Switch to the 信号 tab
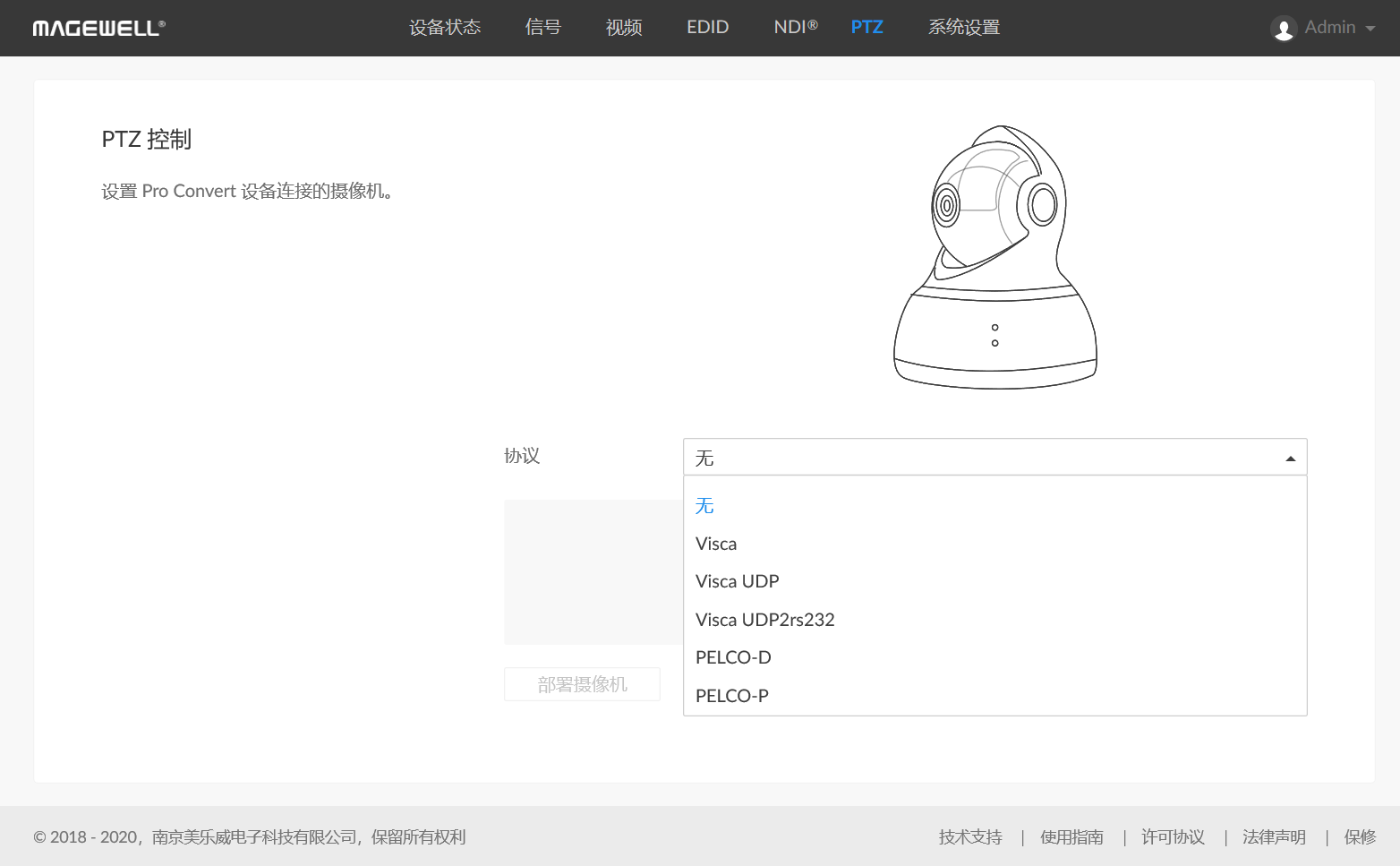Viewport: 1400px width, 866px height. coord(543,28)
